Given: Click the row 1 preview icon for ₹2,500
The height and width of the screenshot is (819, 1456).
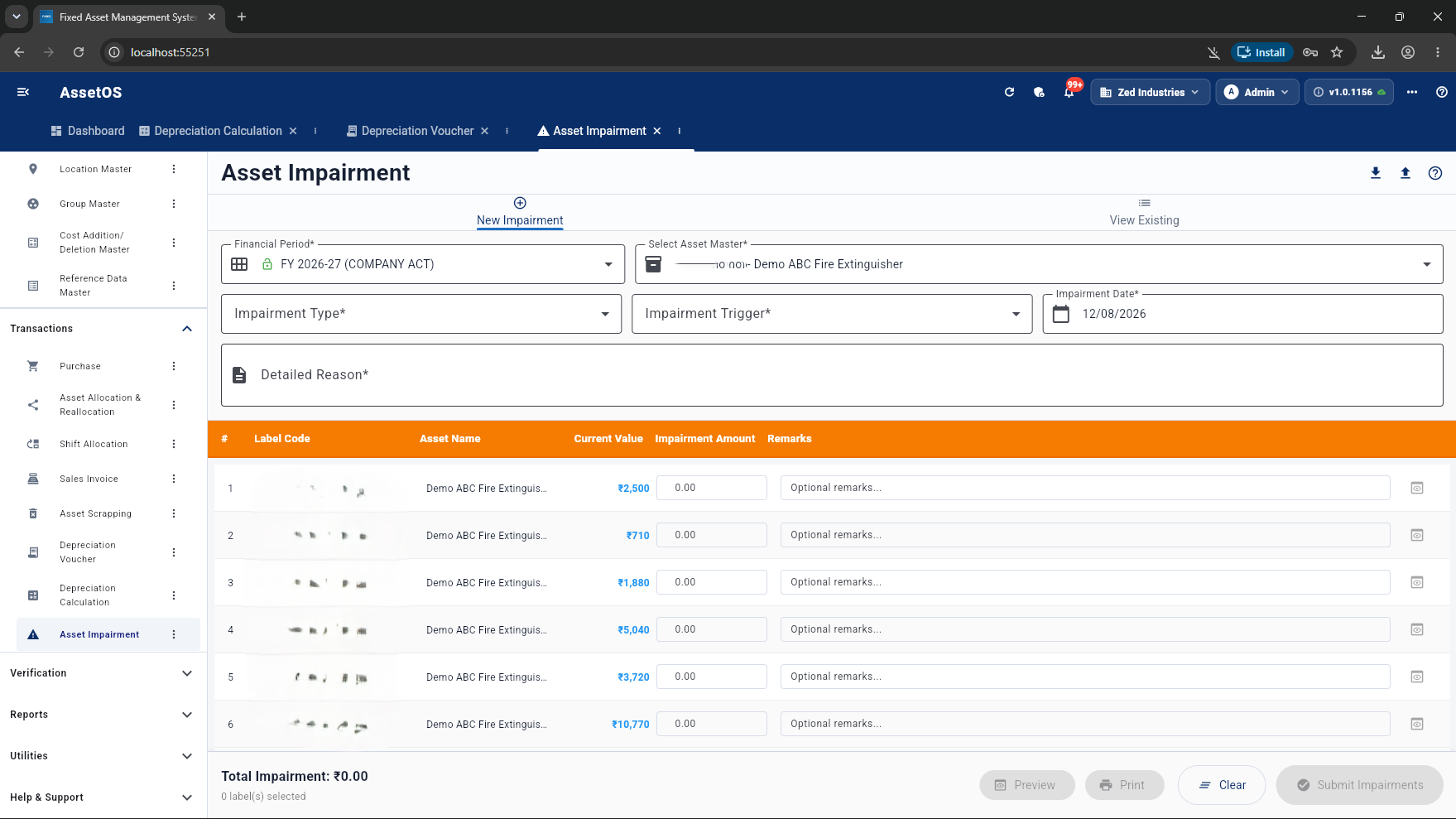Looking at the screenshot, I should [x=1417, y=488].
